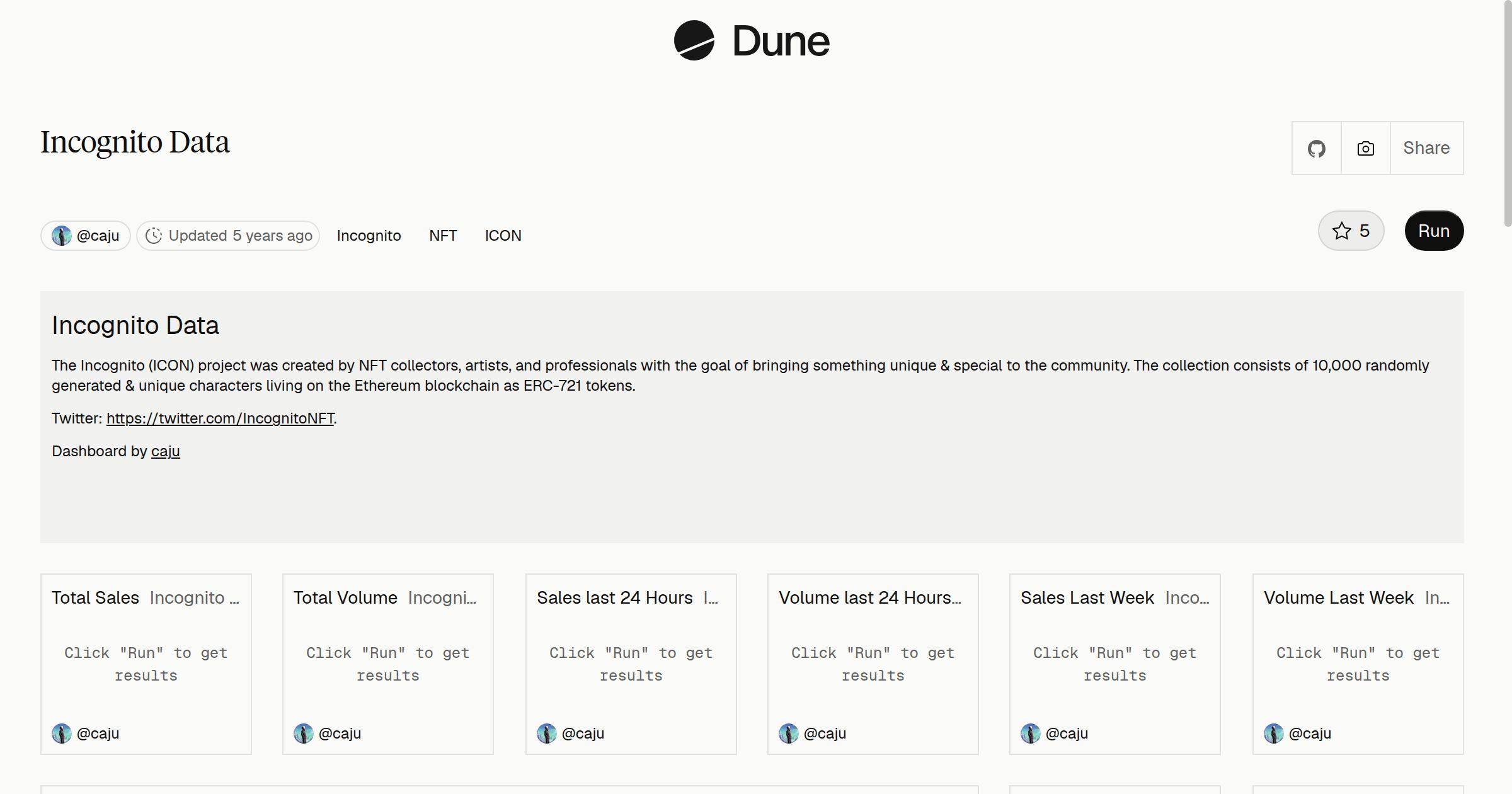The width and height of the screenshot is (1512, 794).
Task: Click caju avatar in Total Volume card
Action: [304, 734]
